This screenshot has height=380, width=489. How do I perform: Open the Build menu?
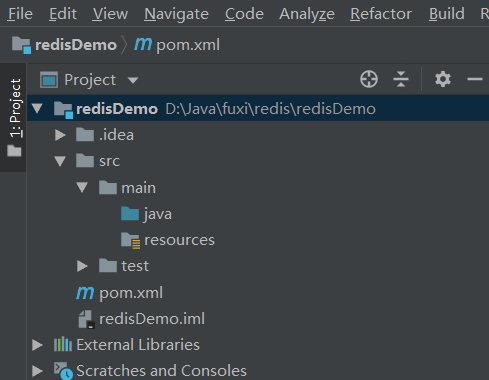(x=447, y=14)
